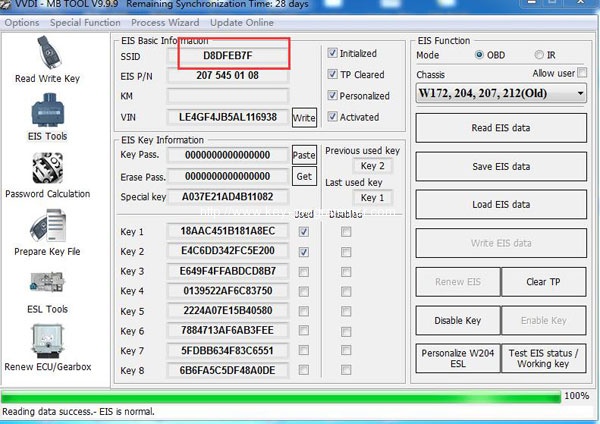The height and width of the screenshot is (424, 600).
Task: Open the ESL Tools section
Action: tap(47, 288)
